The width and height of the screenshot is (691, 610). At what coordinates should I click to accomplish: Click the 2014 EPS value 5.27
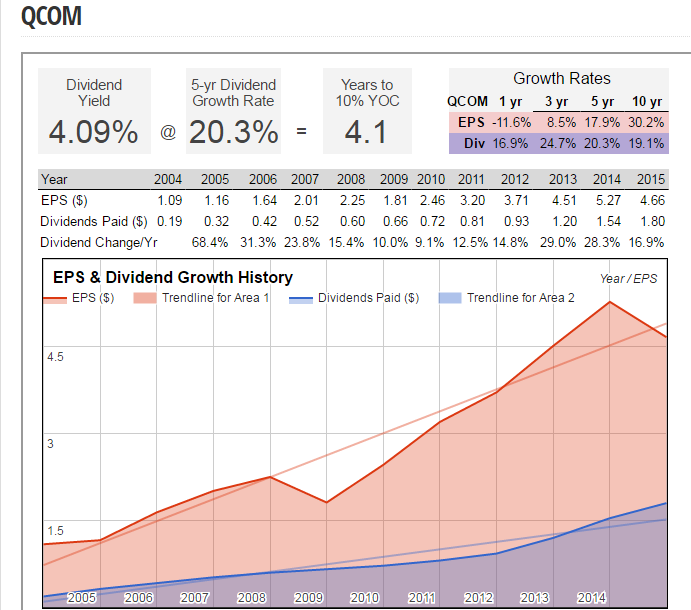click(x=608, y=201)
